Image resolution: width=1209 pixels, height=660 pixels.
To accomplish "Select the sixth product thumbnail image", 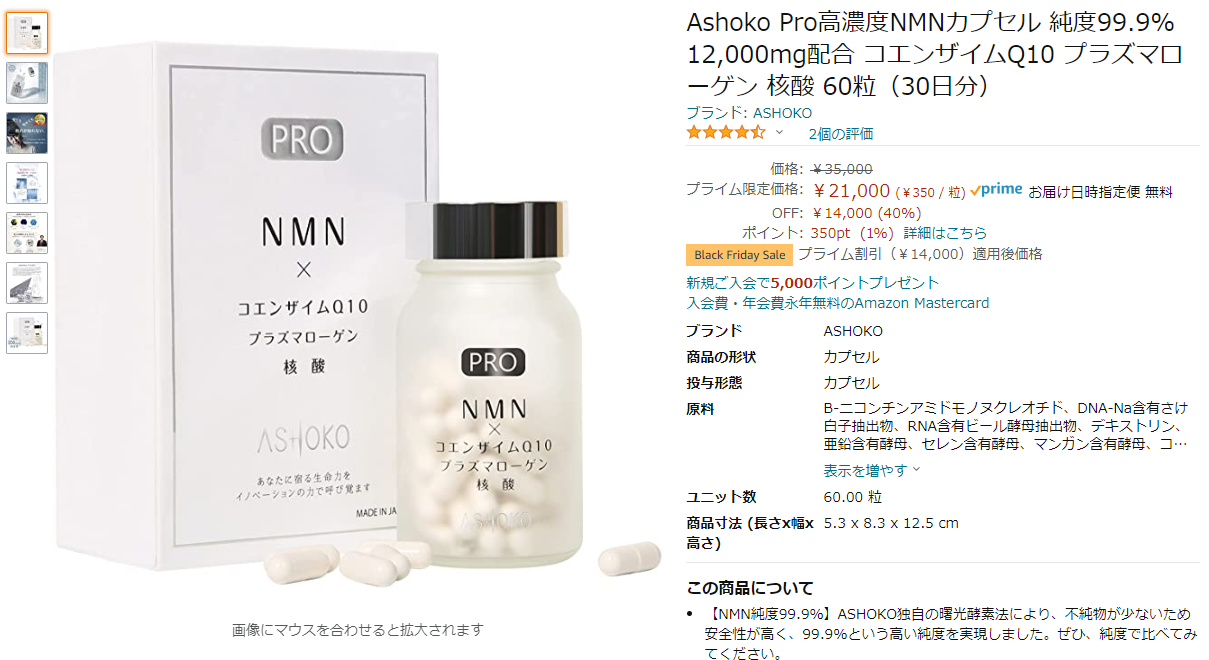I will pos(27,283).
